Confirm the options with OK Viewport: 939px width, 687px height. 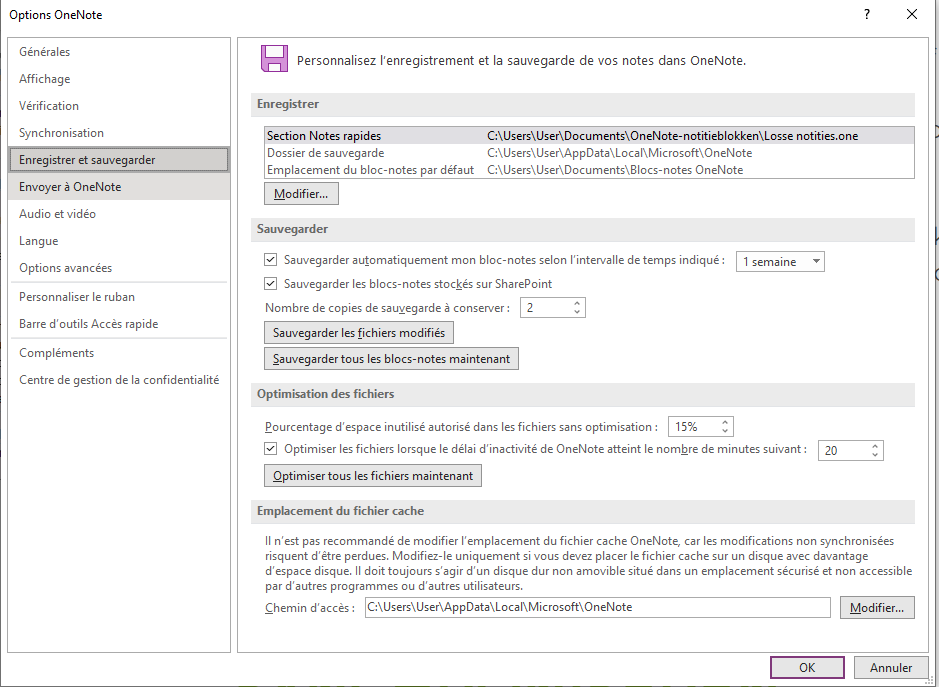click(807, 668)
